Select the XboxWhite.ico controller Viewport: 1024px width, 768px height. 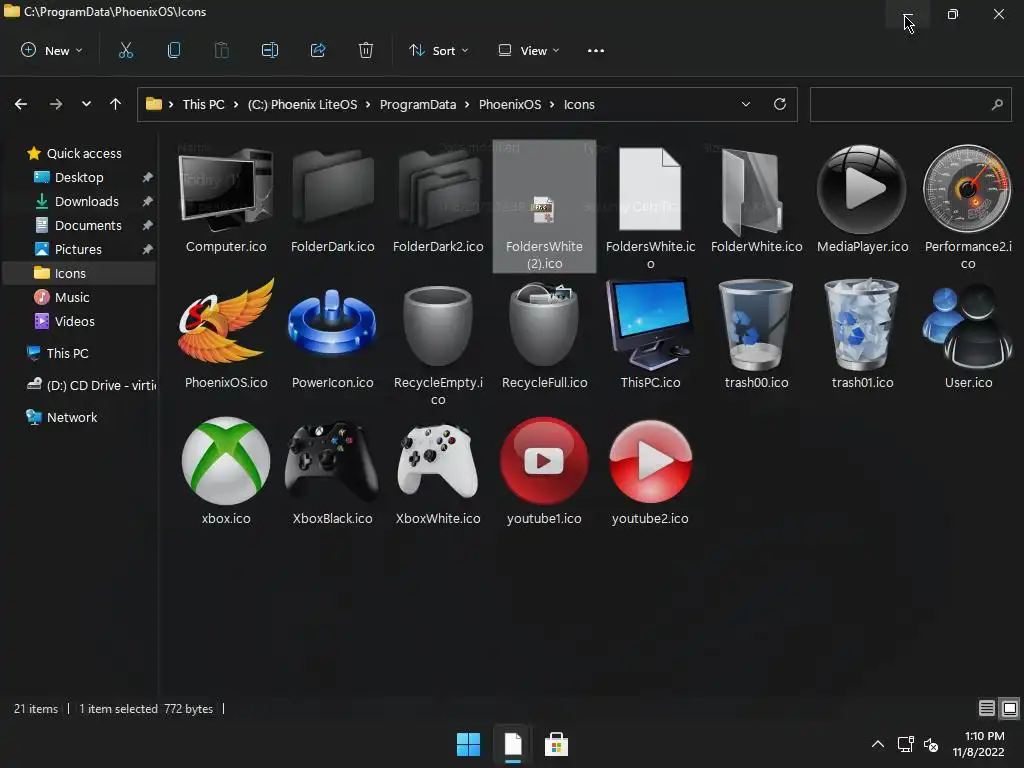(x=438, y=470)
